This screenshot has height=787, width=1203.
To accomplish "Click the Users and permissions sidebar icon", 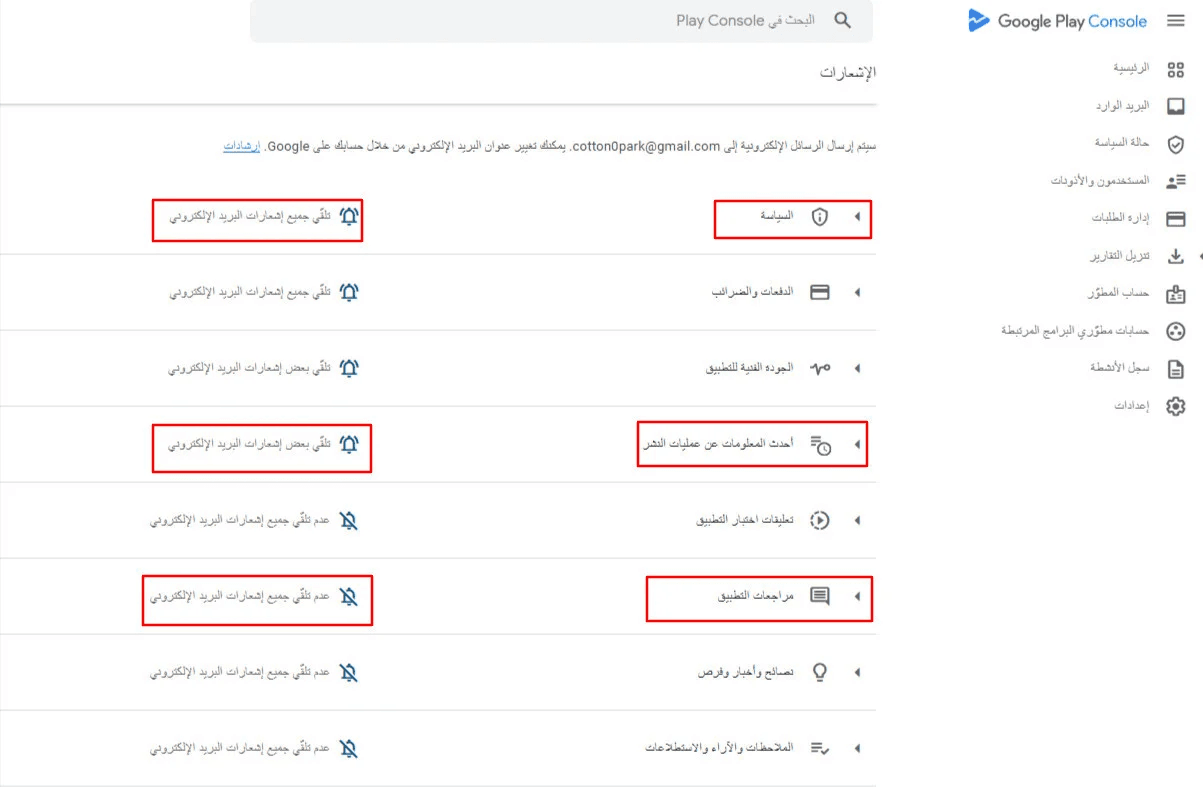I will pyautogui.click(x=1176, y=181).
